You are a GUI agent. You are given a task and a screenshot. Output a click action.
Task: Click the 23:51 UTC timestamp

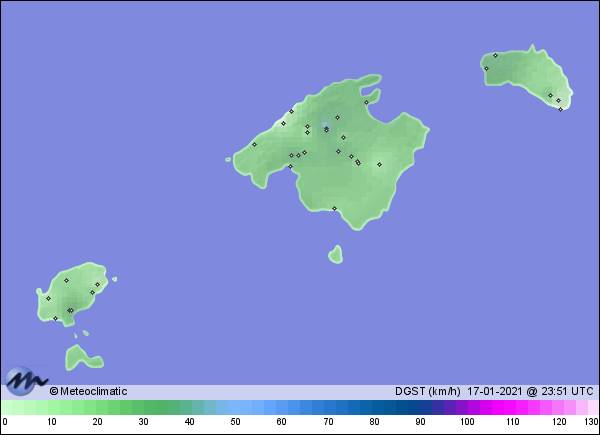point(567,391)
